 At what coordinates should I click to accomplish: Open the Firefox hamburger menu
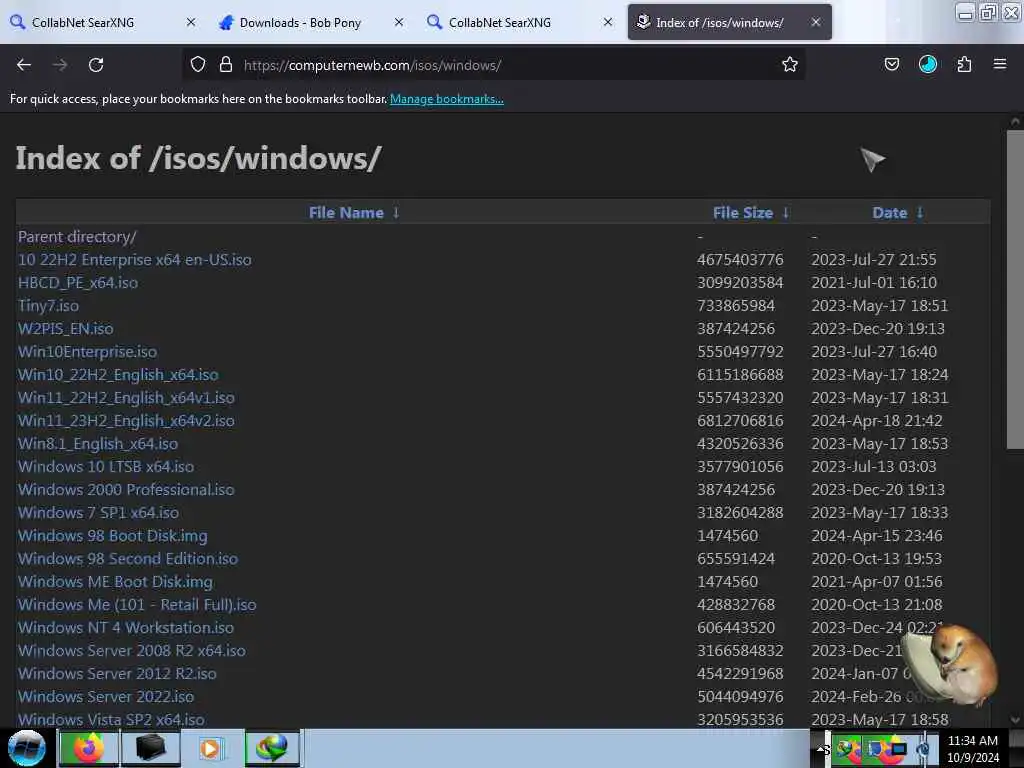(1000, 65)
